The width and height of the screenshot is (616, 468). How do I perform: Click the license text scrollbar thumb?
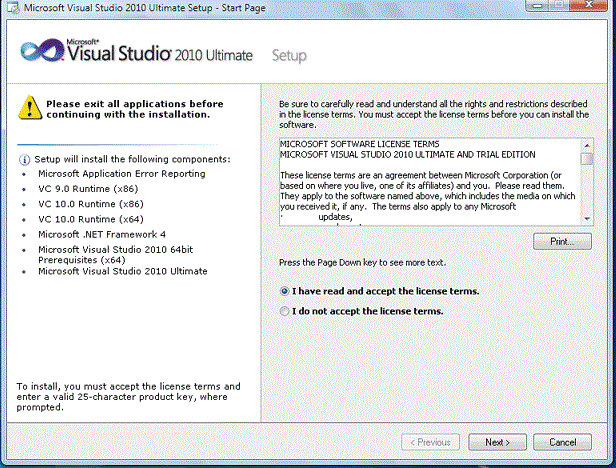[x=587, y=159]
